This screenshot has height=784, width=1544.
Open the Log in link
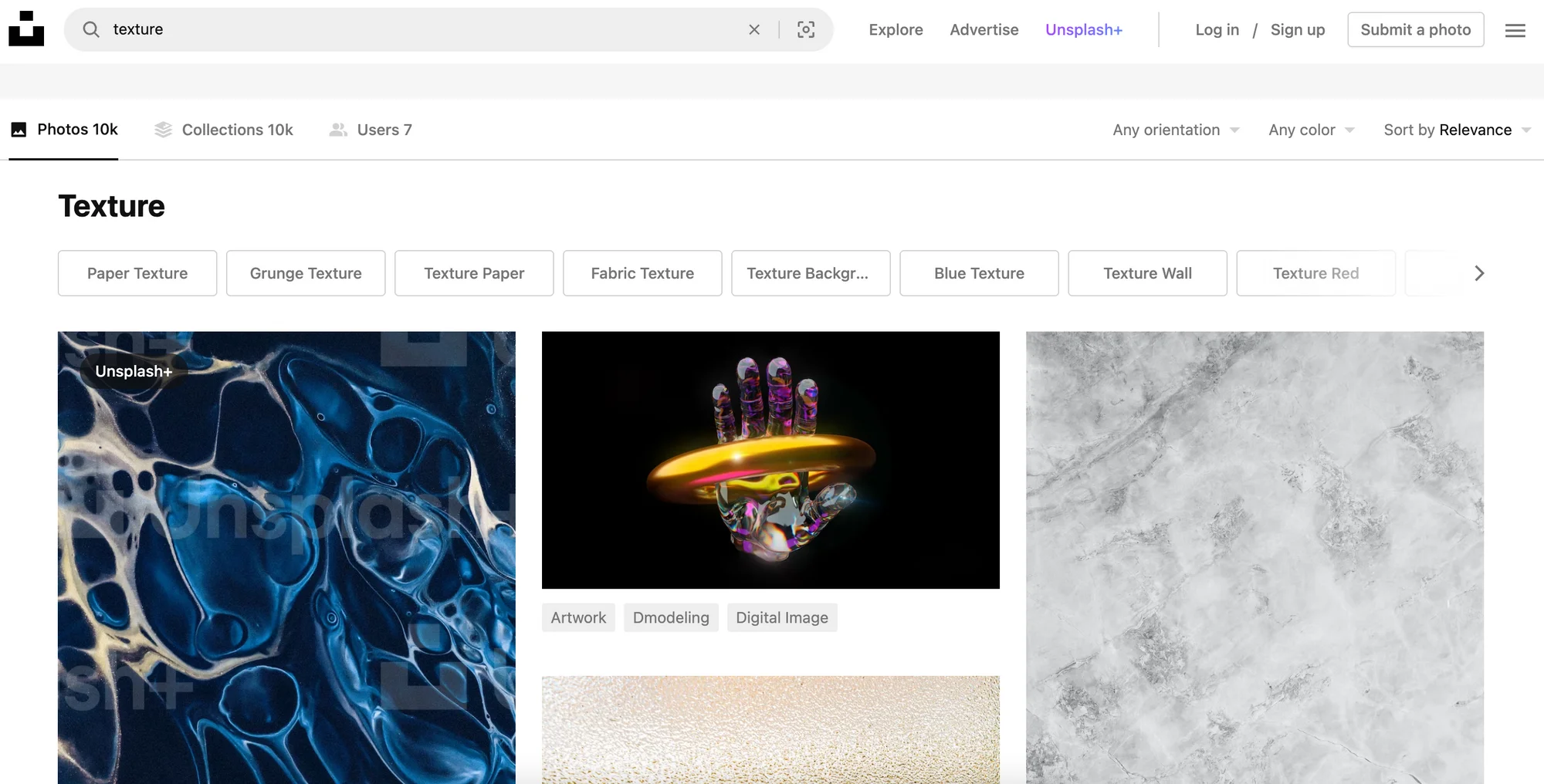(x=1217, y=29)
